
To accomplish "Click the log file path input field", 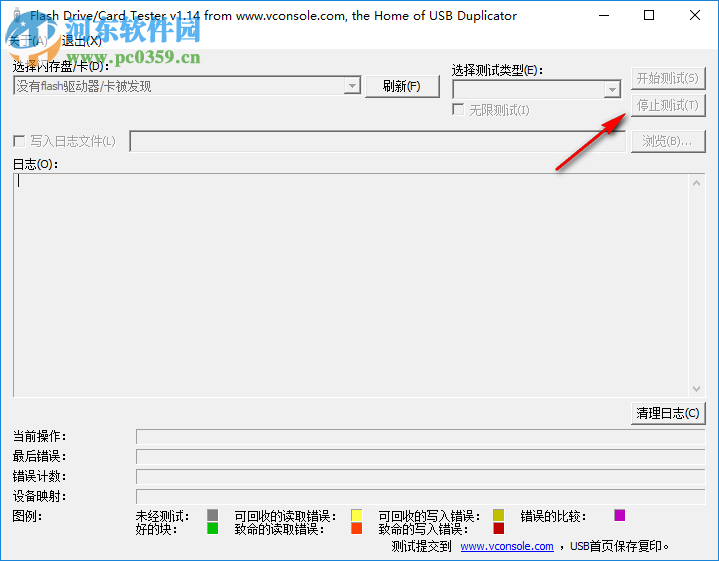I will click(377, 141).
